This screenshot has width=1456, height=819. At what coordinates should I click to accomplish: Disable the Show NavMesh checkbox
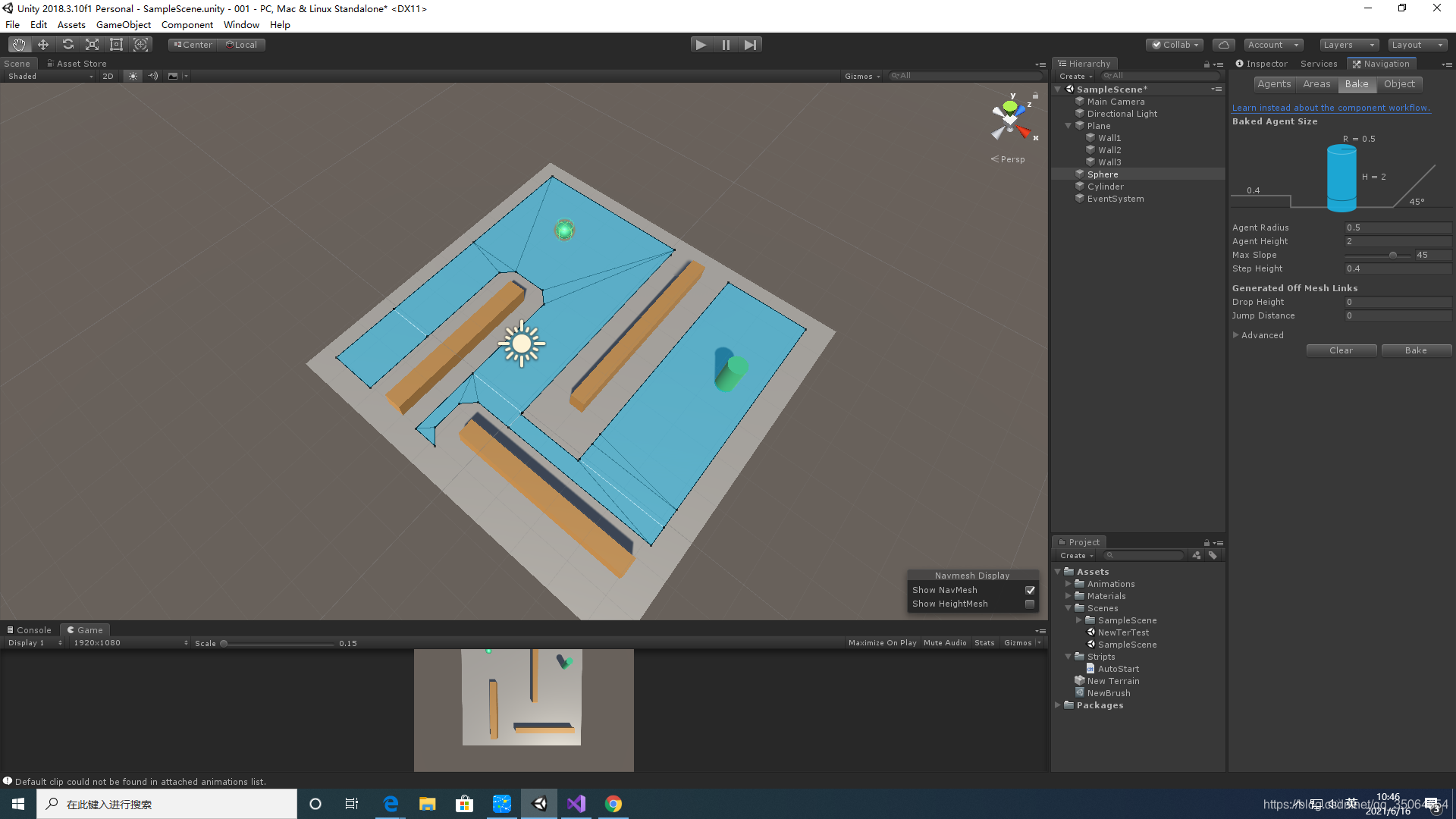tap(1030, 589)
